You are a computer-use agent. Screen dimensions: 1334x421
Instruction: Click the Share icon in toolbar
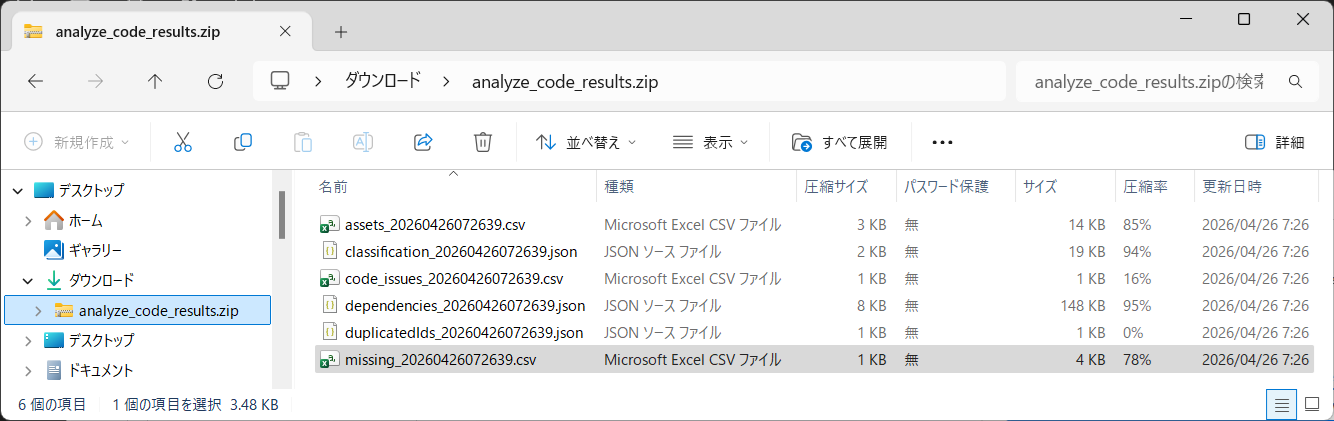pos(422,142)
